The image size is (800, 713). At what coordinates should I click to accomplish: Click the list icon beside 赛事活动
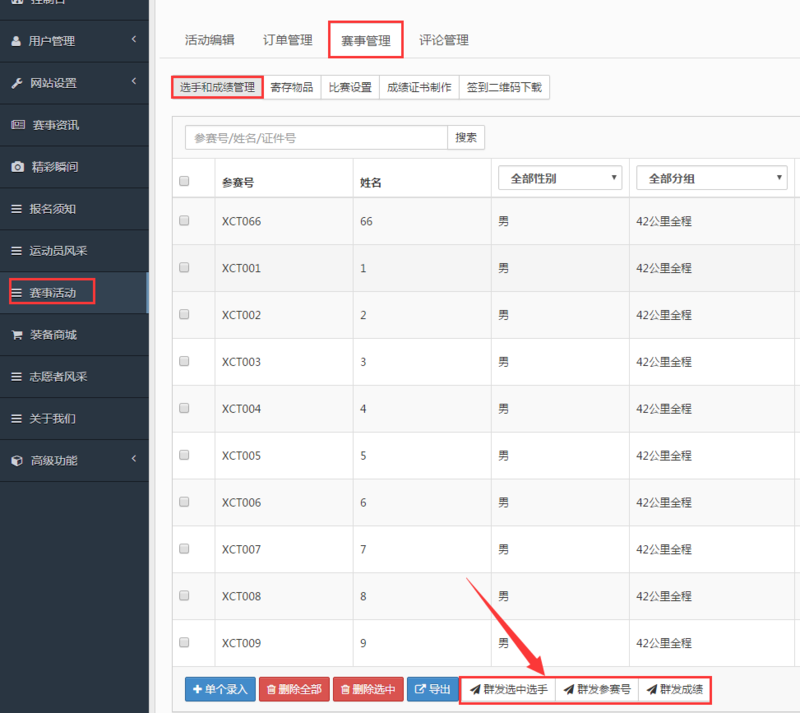(16, 293)
